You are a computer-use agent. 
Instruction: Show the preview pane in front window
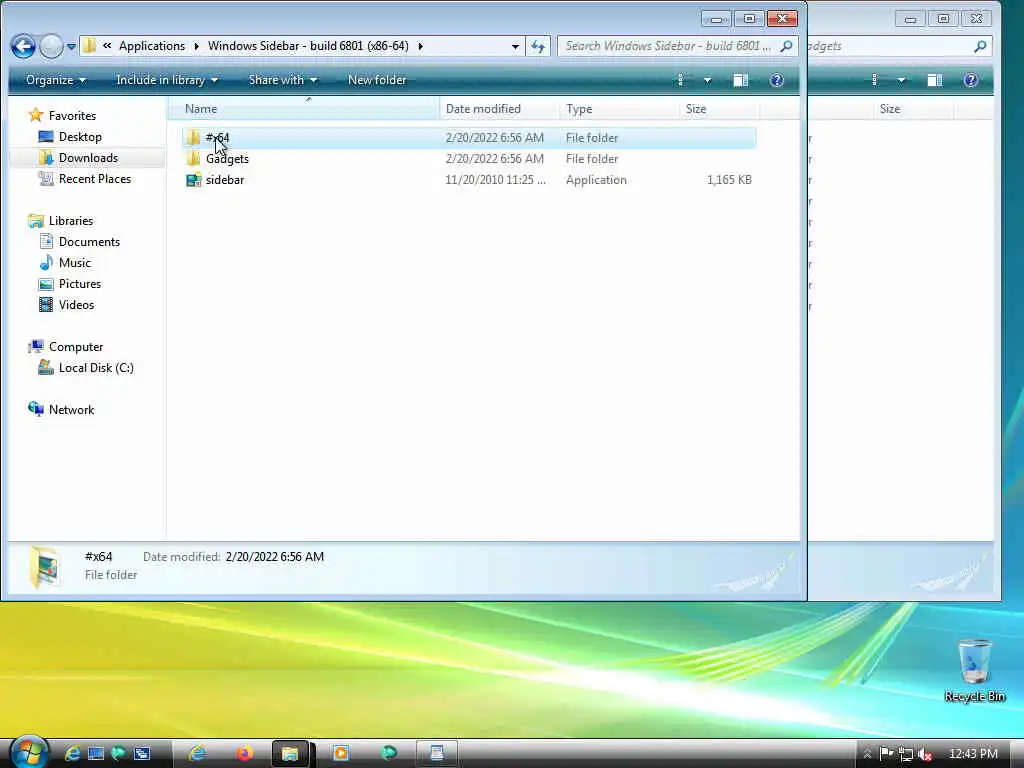(x=741, y=80)
